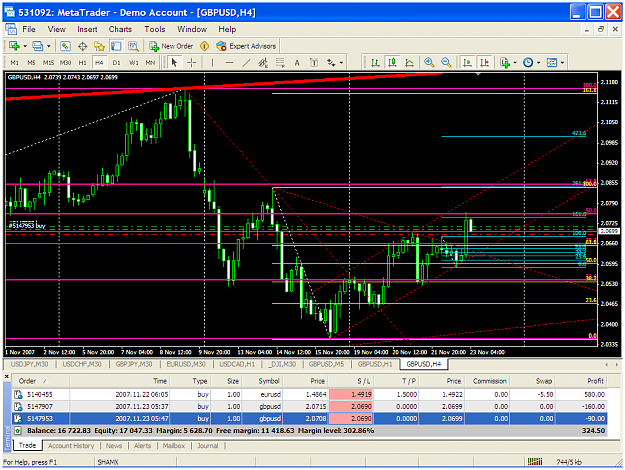Switch to USDJPY,M30 chart tab
This screenshot has height=470, width=625.
tap(29, 364)
